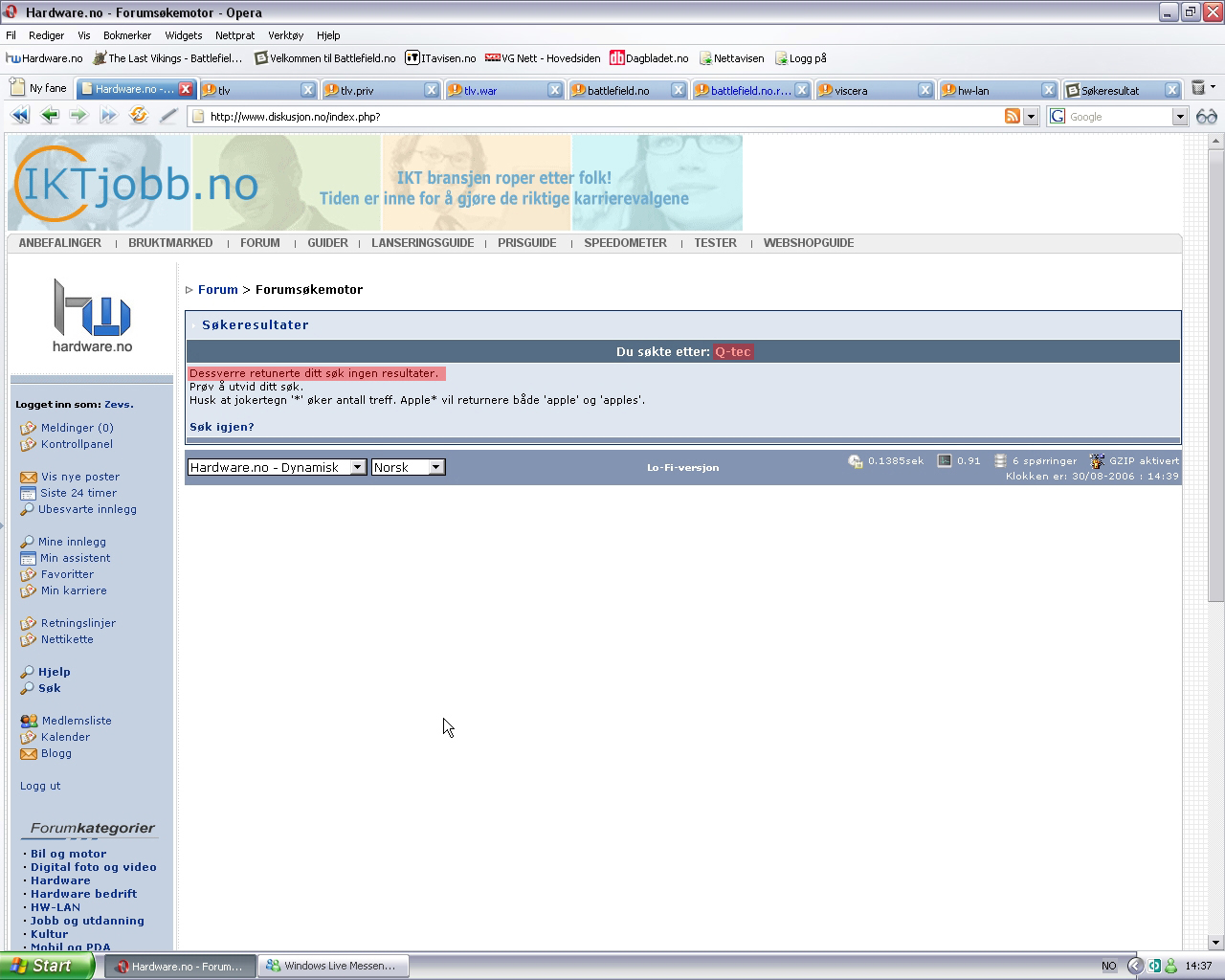Open the Bokmerker menu

pyautogui.click(x=127, y=35)
